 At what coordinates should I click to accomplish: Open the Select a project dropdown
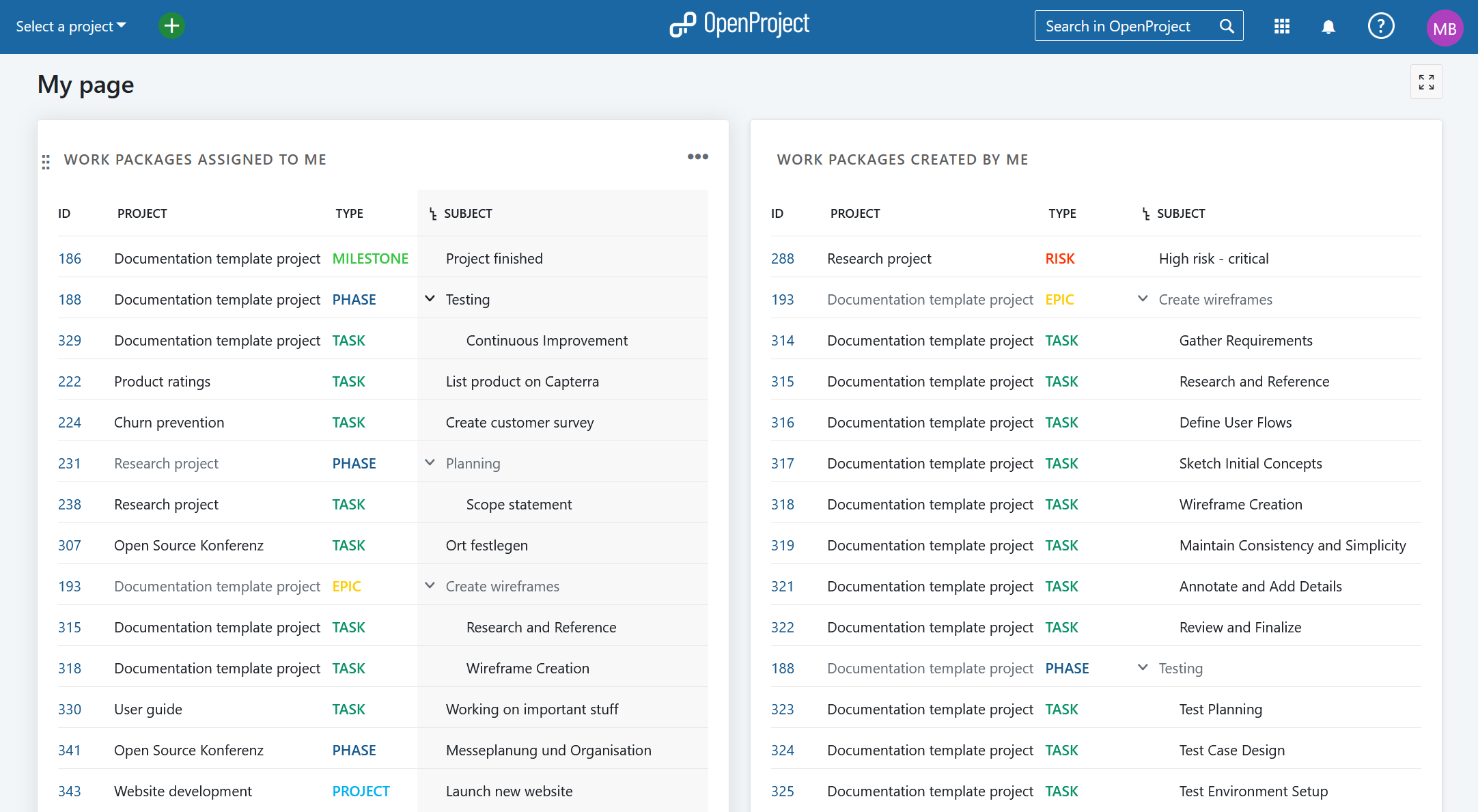coord(71,26)
